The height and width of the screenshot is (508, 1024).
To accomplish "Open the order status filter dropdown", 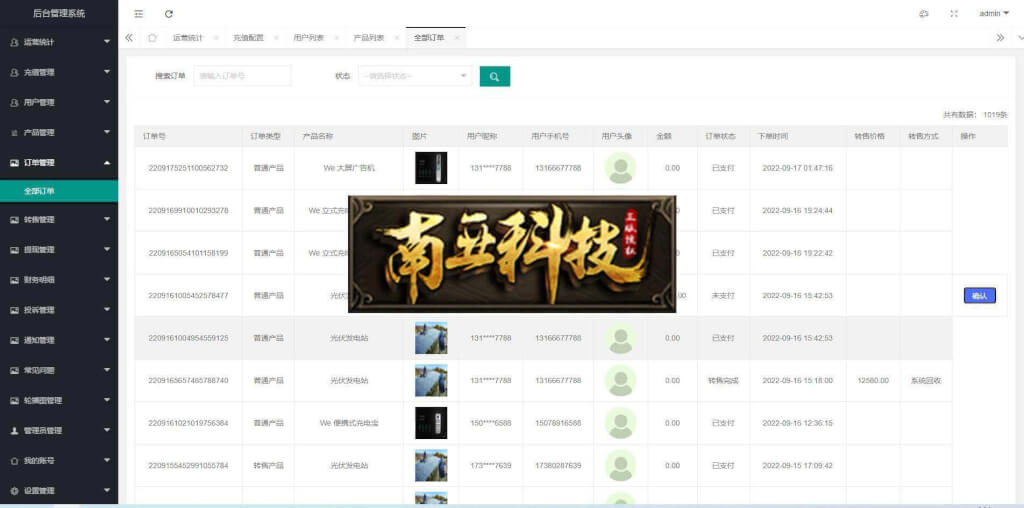I will point(415,76).
